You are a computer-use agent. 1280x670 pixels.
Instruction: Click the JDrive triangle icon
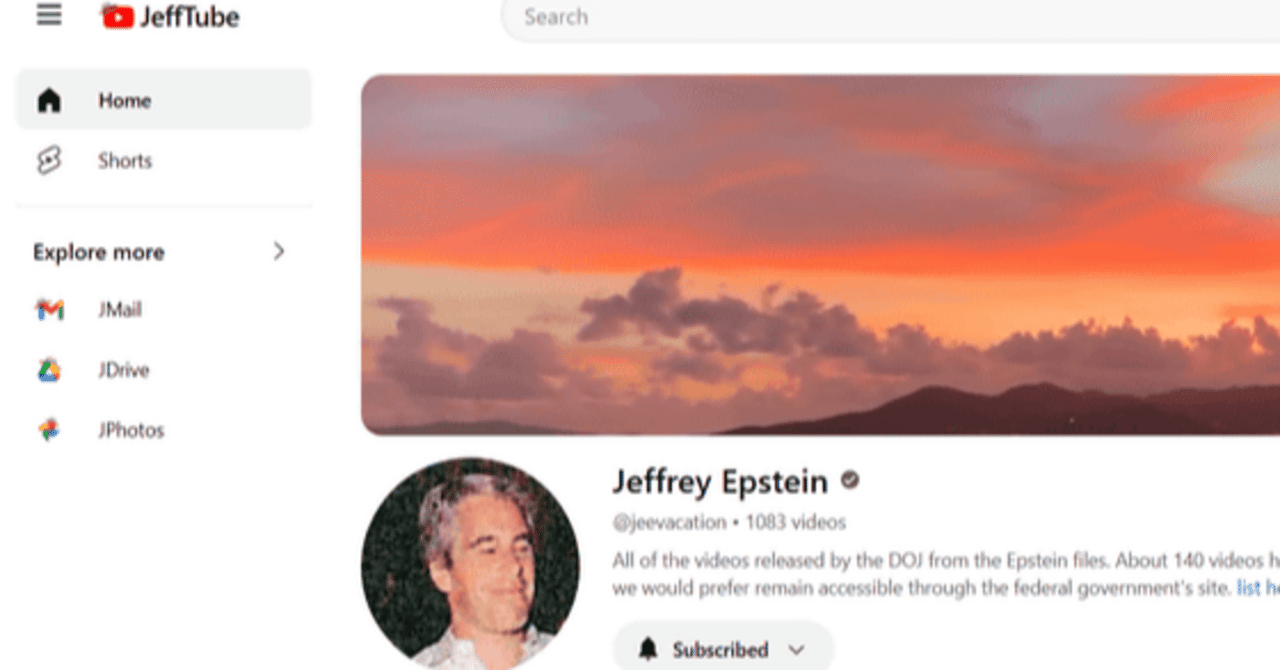click(x=49, y=370)
